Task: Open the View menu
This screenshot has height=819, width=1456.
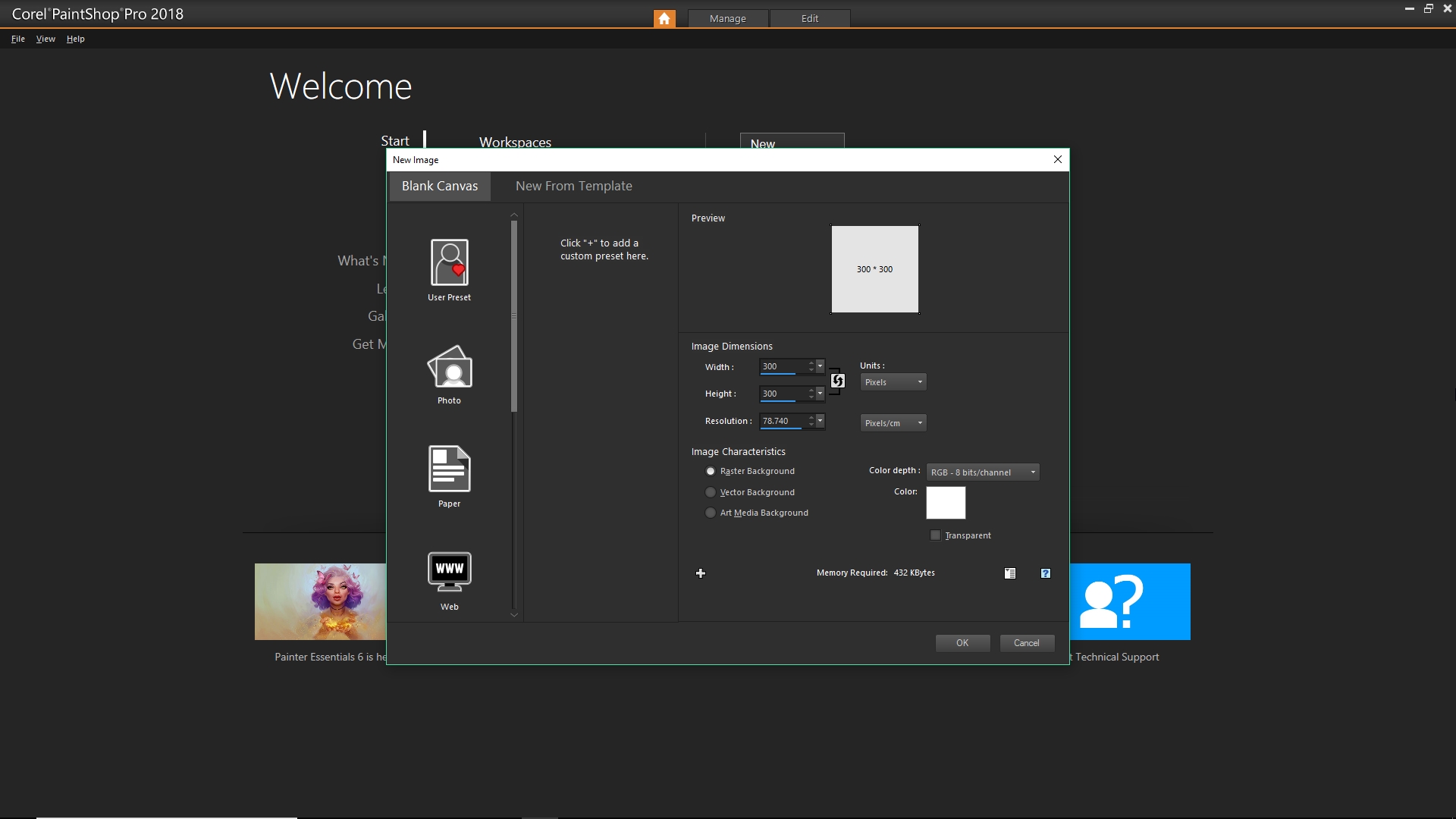Action: (x=45, y=39)
